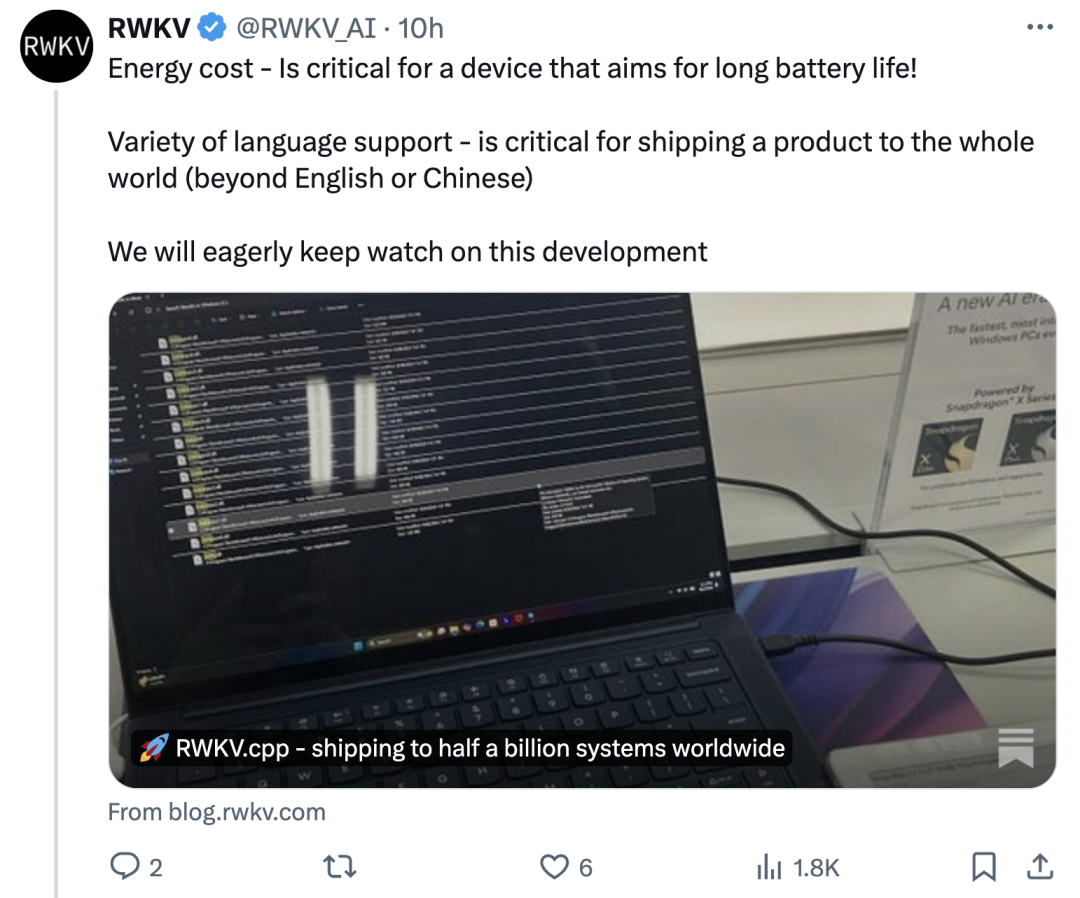Like the tweet with heart icon
This screenshot has width=1080, height=898.
pyautogui.click(x=554, y=867)
